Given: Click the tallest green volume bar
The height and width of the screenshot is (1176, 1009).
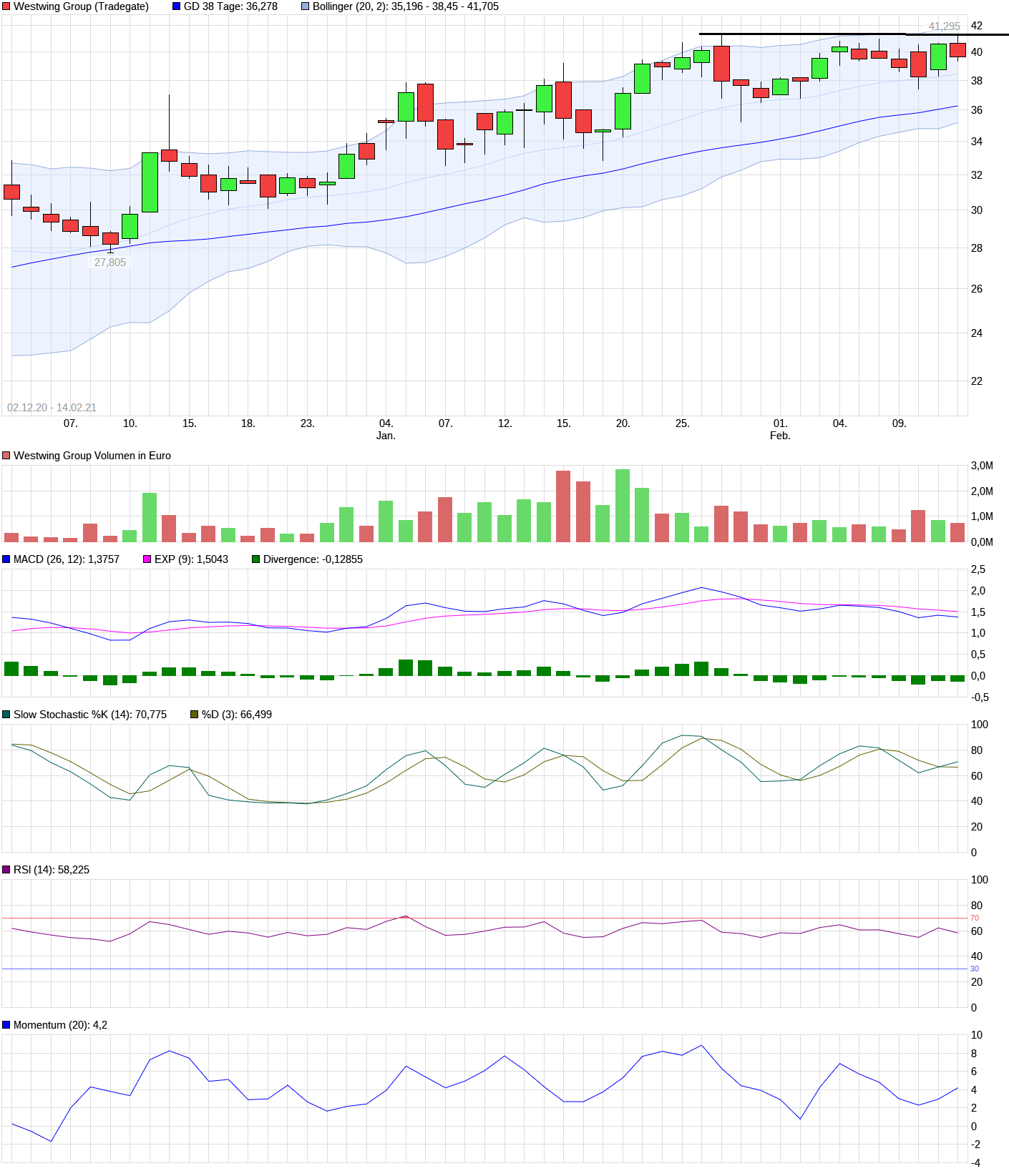Looking at the screenshot, I should click(623, 505).
